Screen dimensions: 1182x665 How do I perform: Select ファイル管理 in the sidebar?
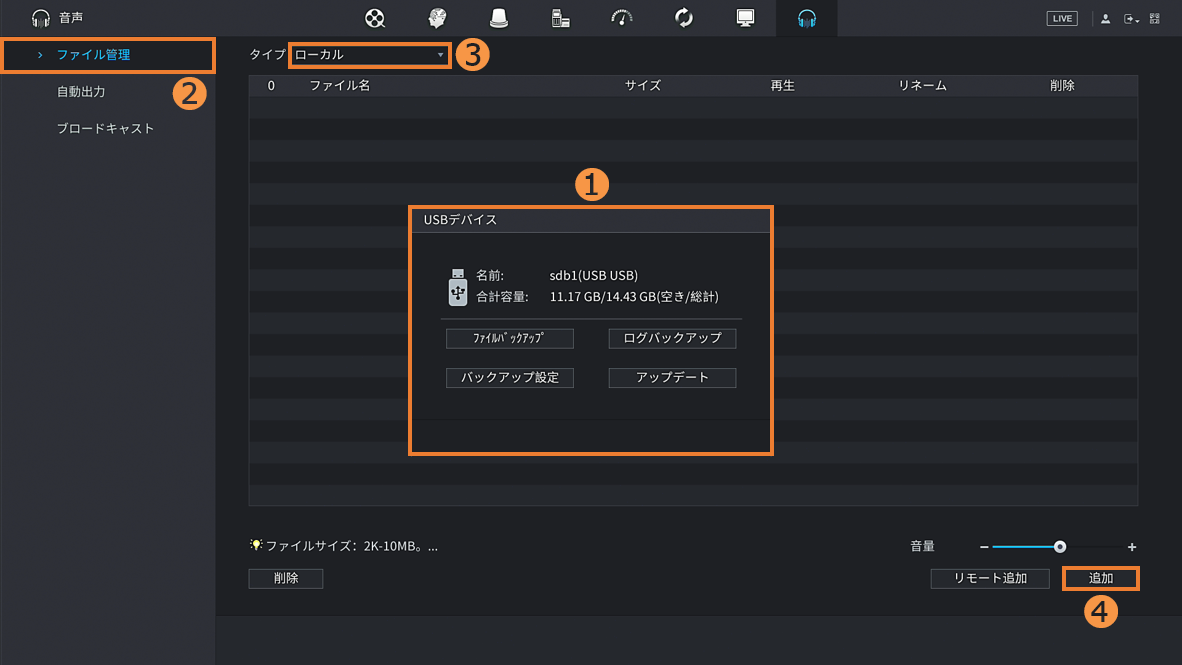93,55
